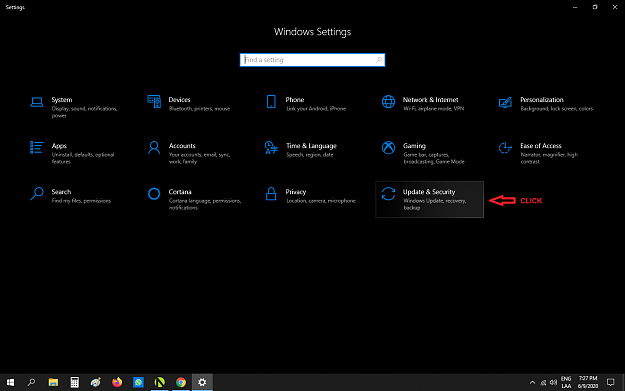Open the Windows Start menu

coord(10,382)
